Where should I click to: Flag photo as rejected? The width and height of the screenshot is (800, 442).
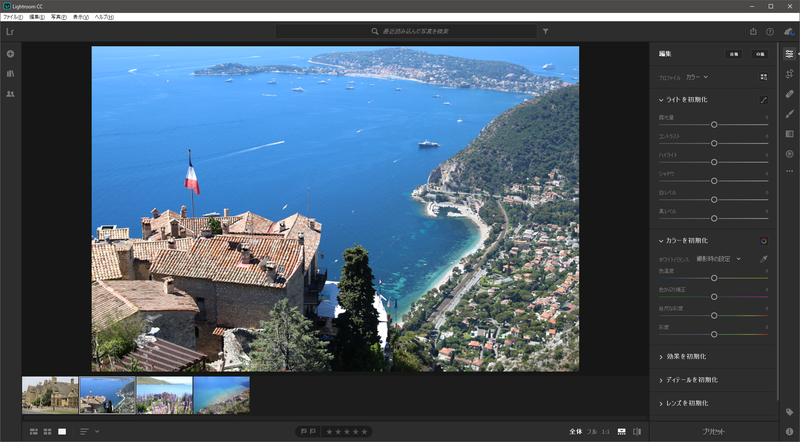313,432
